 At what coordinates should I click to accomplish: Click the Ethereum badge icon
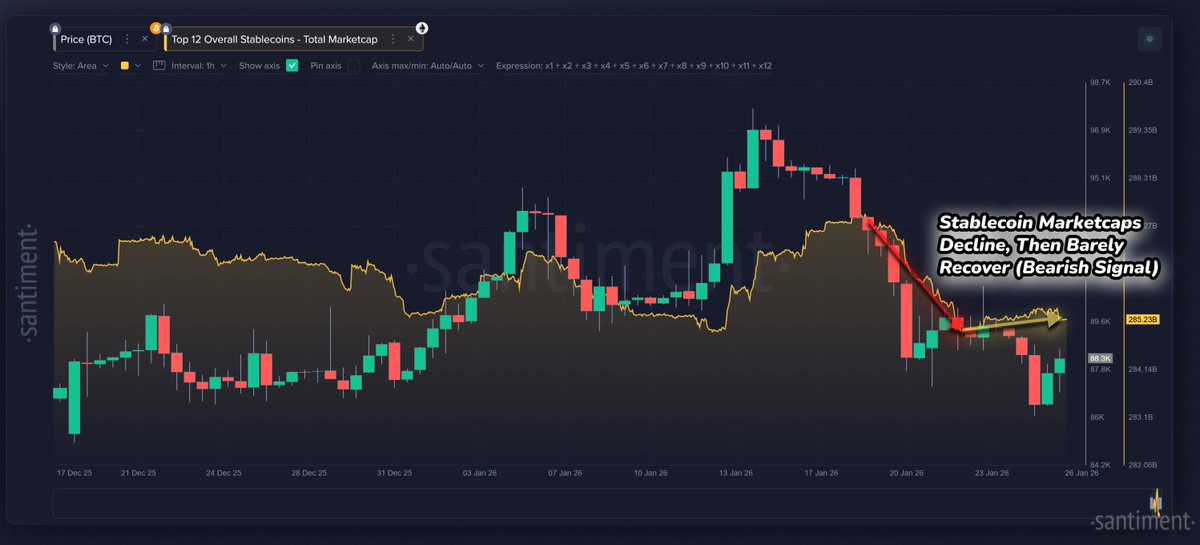pos(422,27)
